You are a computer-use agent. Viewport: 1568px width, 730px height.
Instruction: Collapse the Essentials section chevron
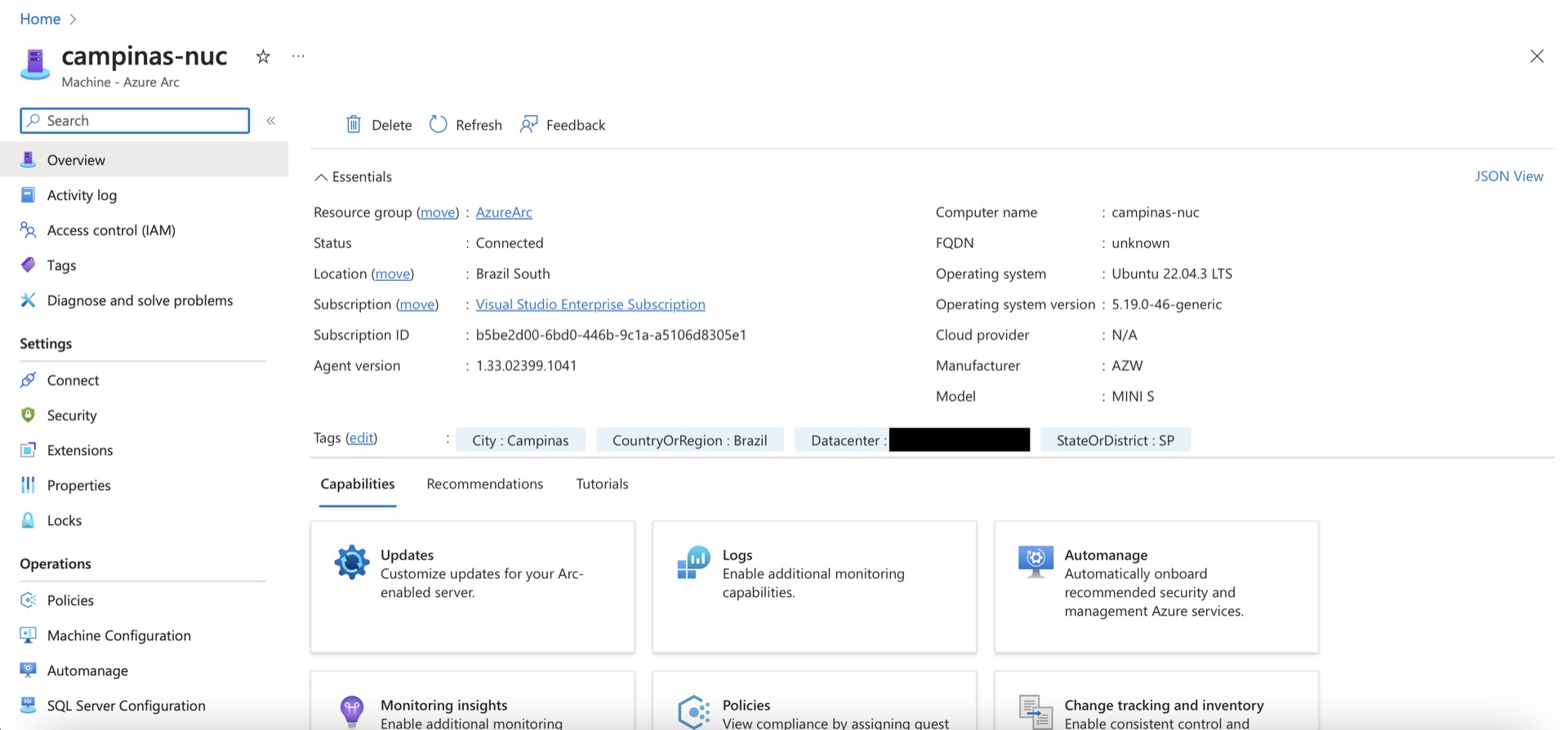(x=321, y=177)
